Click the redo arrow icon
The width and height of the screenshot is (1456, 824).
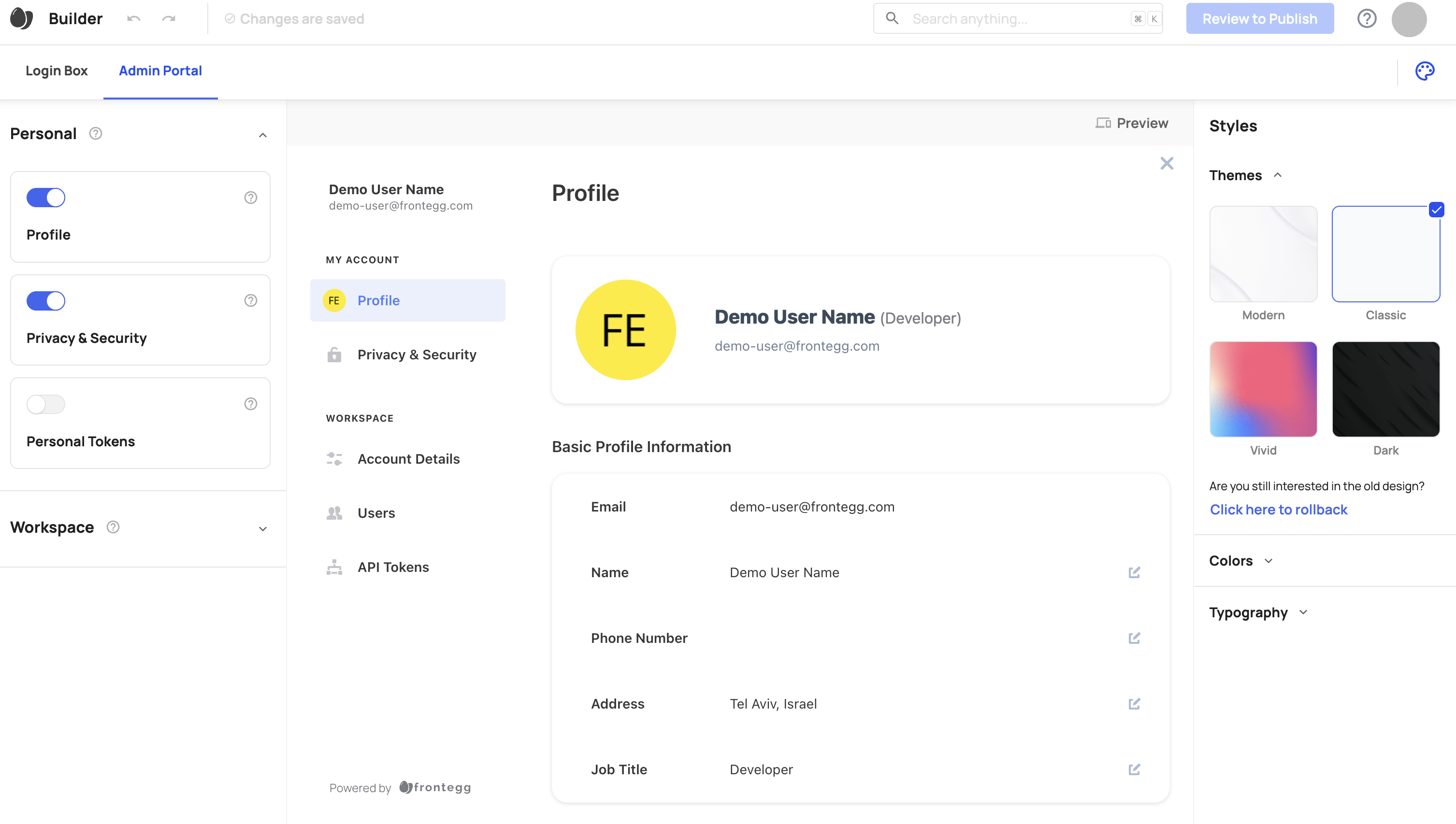[169, 19]
